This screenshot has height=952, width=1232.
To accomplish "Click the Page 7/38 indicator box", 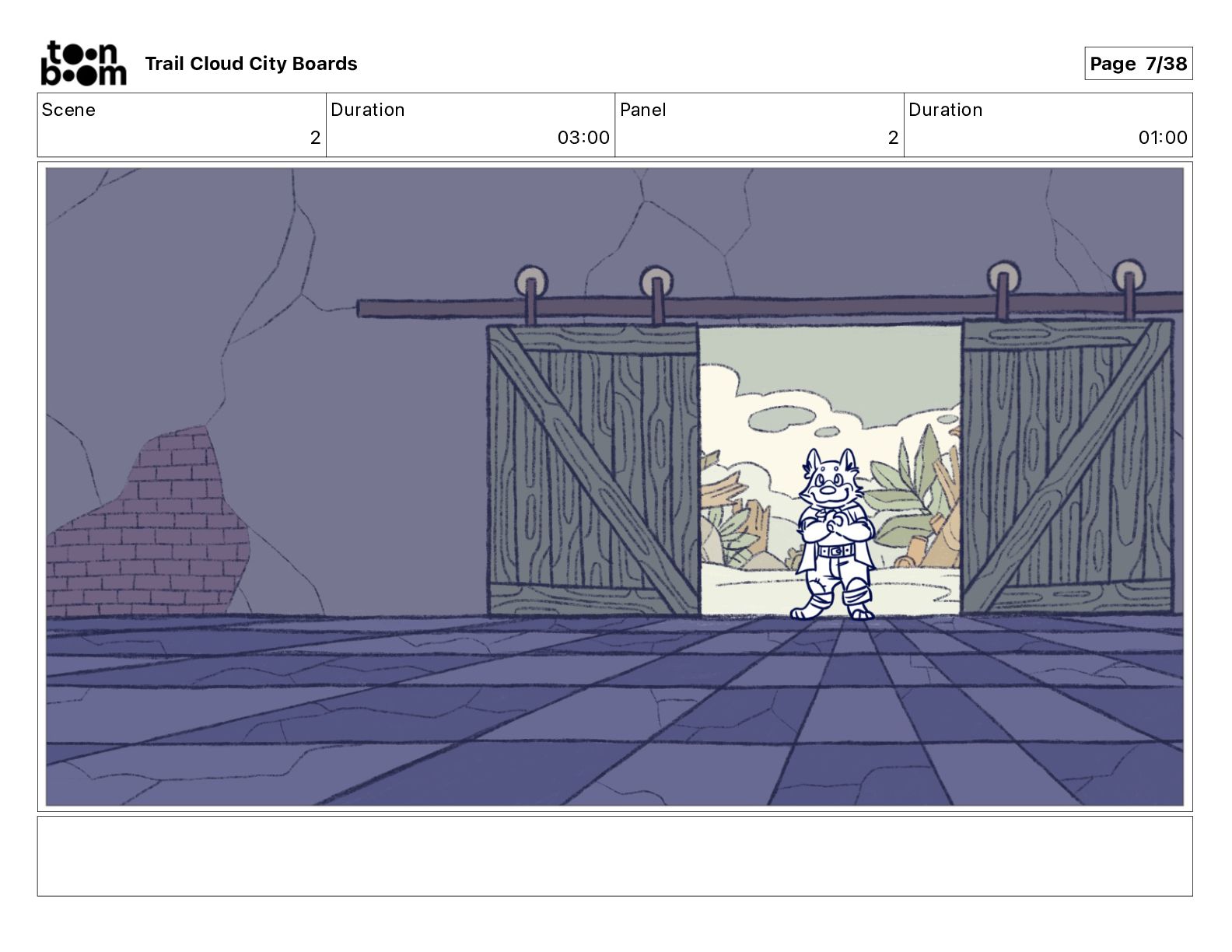I will click(x=1138, y=64).
